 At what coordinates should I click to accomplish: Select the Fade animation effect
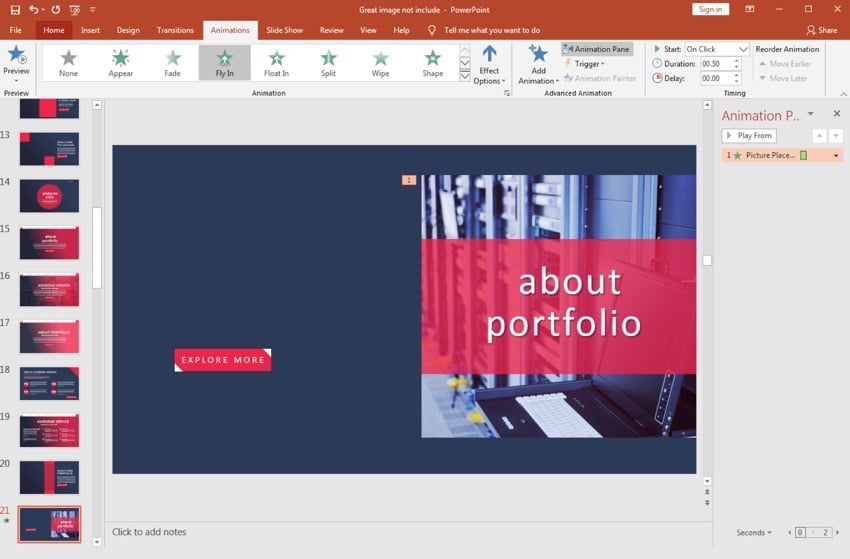(x=173, y=62)
